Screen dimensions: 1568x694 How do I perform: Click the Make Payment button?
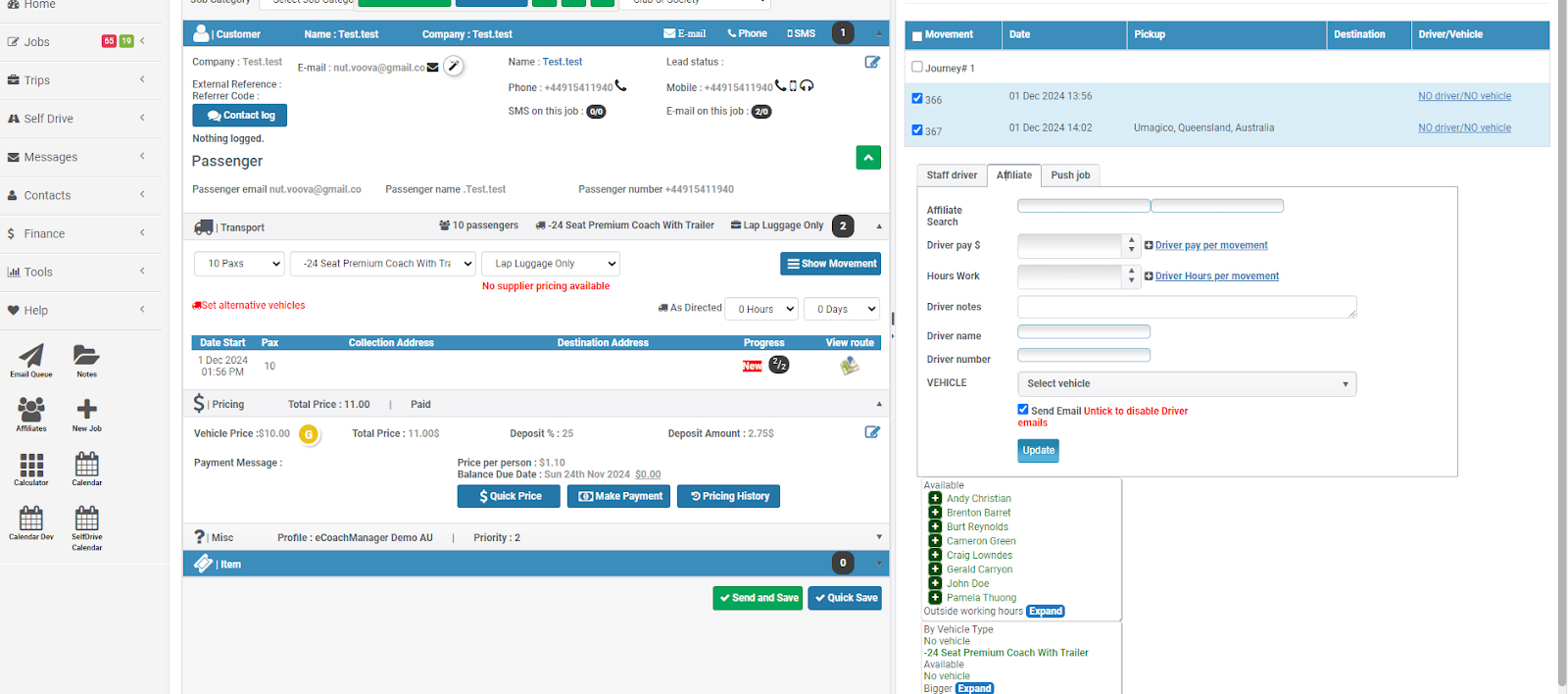[x=618, y=496]
